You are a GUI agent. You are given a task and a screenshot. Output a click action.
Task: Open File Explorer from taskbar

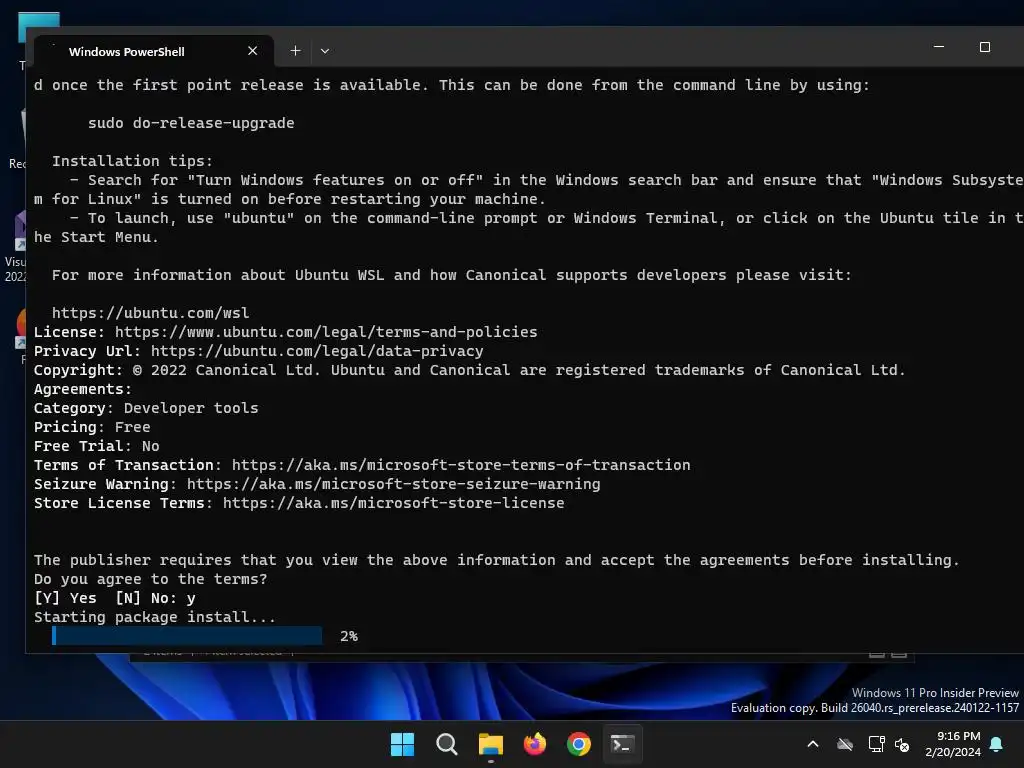tap(490, 744)
